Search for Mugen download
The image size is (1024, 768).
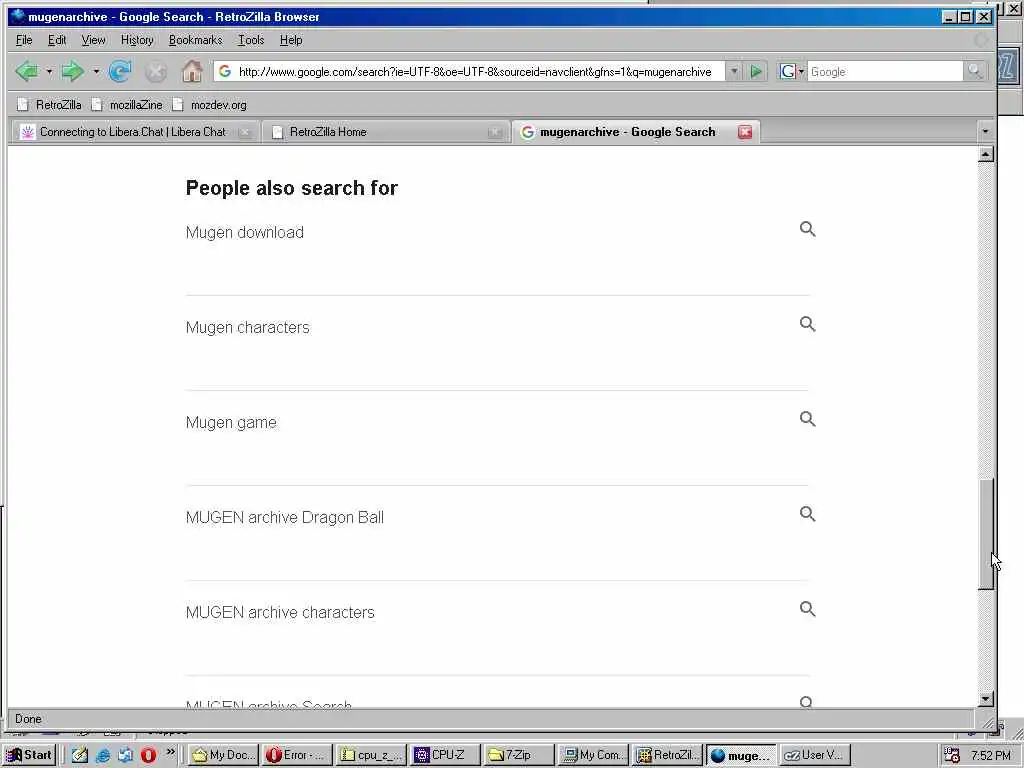point(245,232)
